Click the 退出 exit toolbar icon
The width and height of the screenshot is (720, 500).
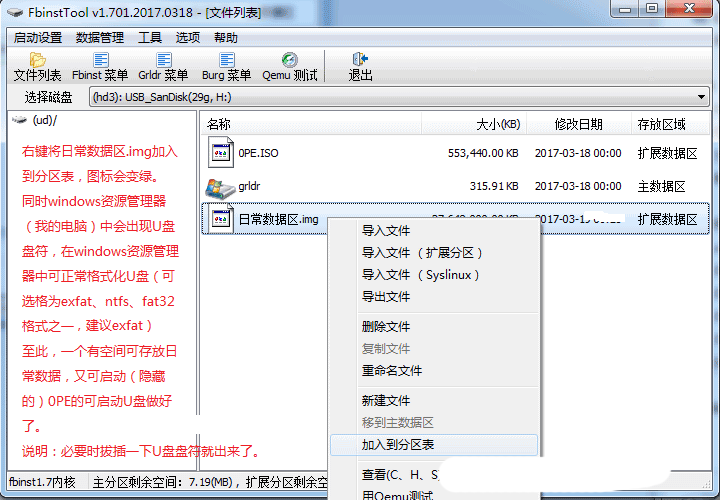360,59
